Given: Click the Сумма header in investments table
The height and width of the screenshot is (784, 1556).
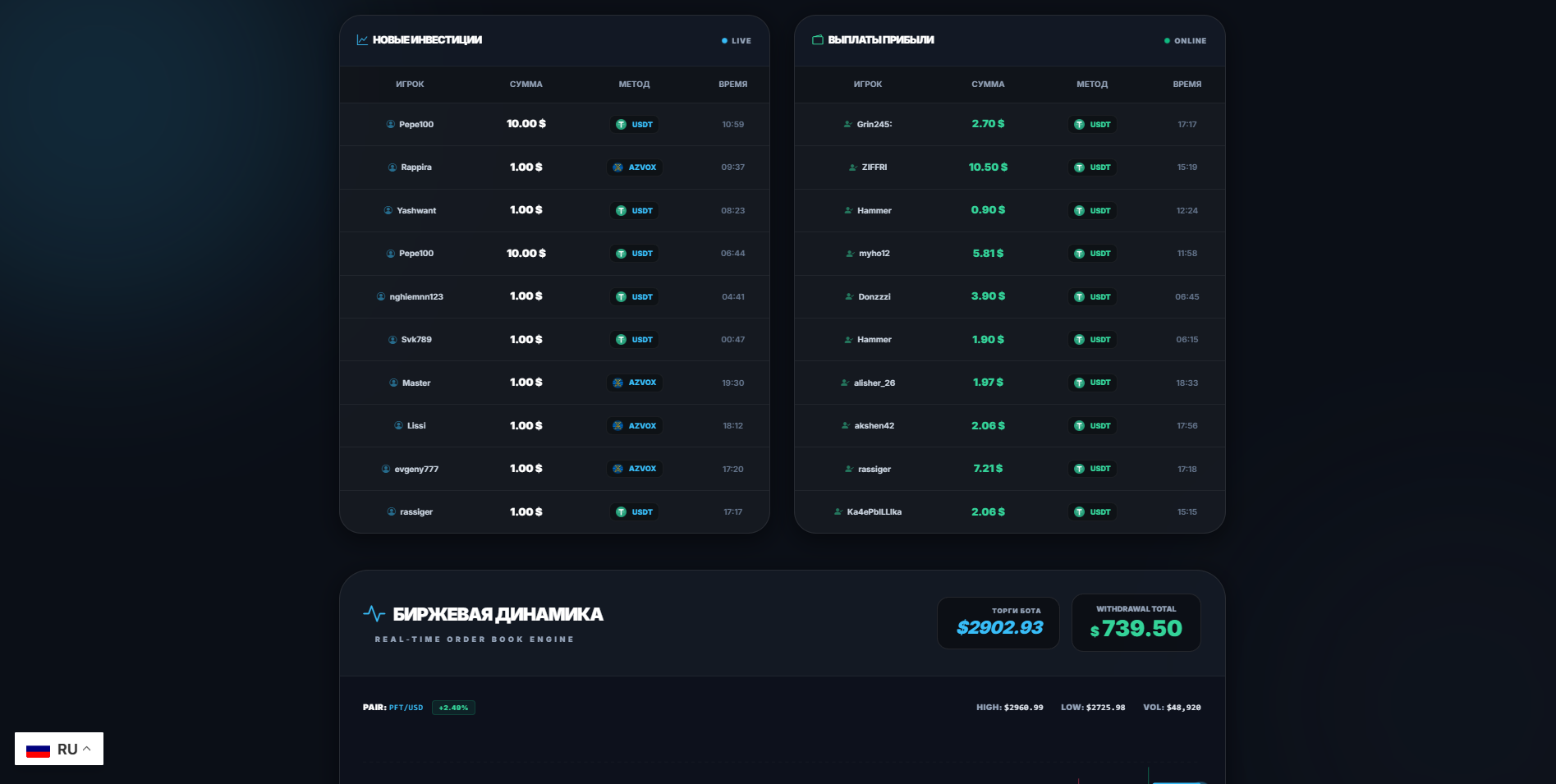Looking at the screenshot, I should [x=526, y=85].
